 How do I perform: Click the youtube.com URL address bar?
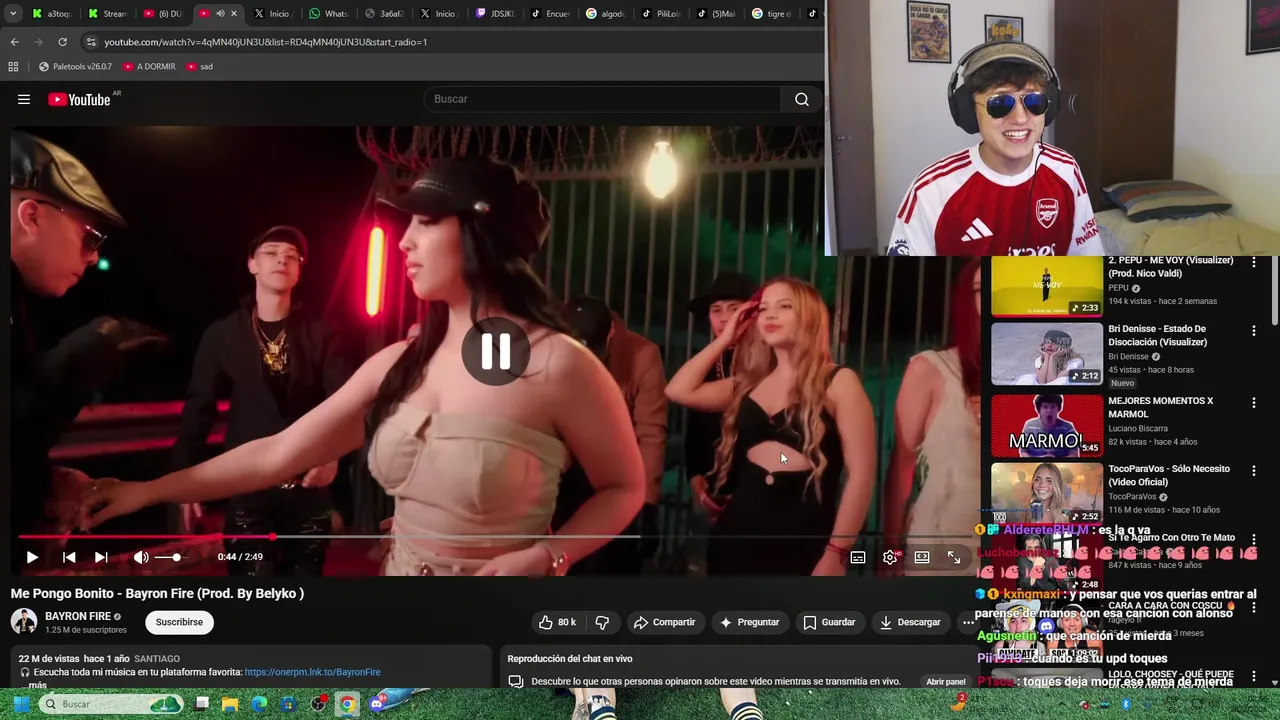(x=450, y=42)
